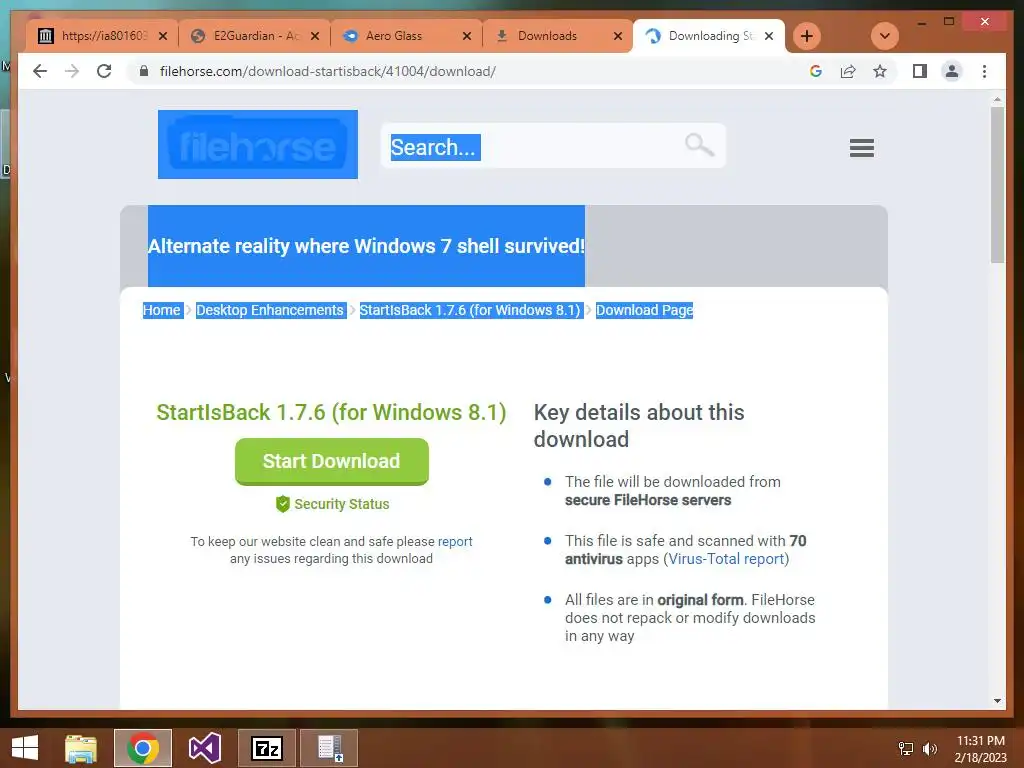Click into the Search... field
Viewport: 1024px width, 768px height.
(x=552, y=146)
